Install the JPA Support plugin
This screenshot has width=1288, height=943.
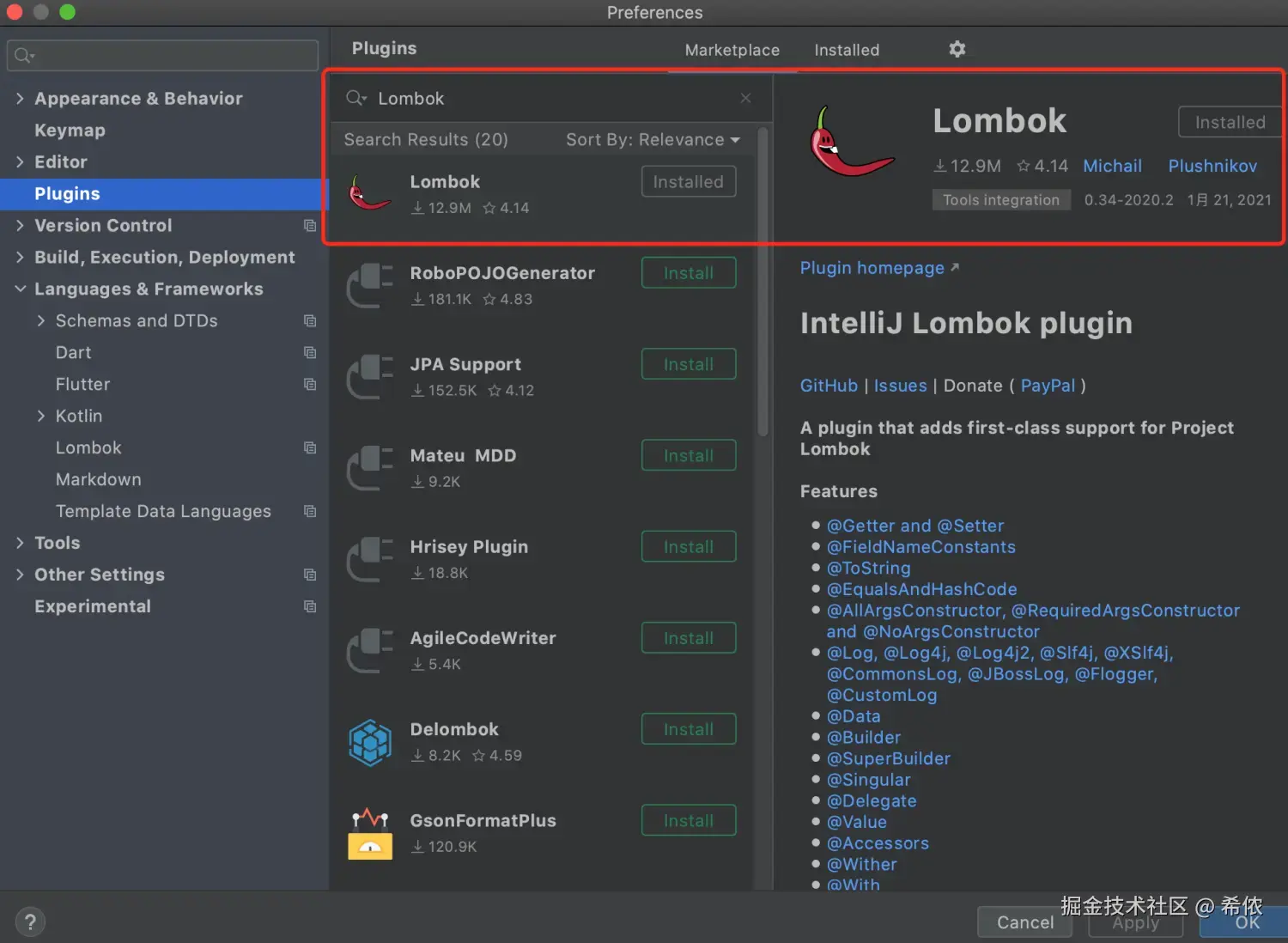pos(689,364)
